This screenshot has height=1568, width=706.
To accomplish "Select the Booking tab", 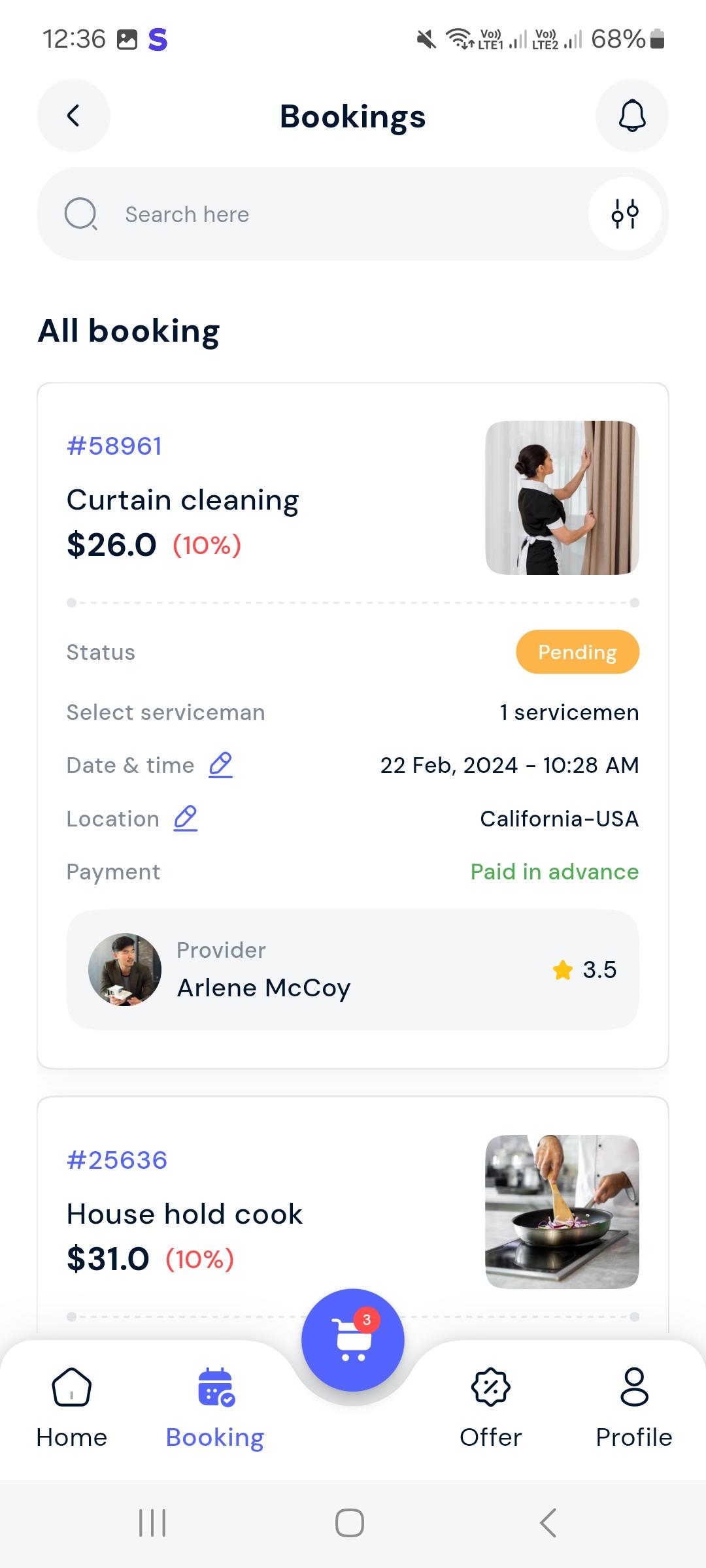I will [x=215, y=1407].
